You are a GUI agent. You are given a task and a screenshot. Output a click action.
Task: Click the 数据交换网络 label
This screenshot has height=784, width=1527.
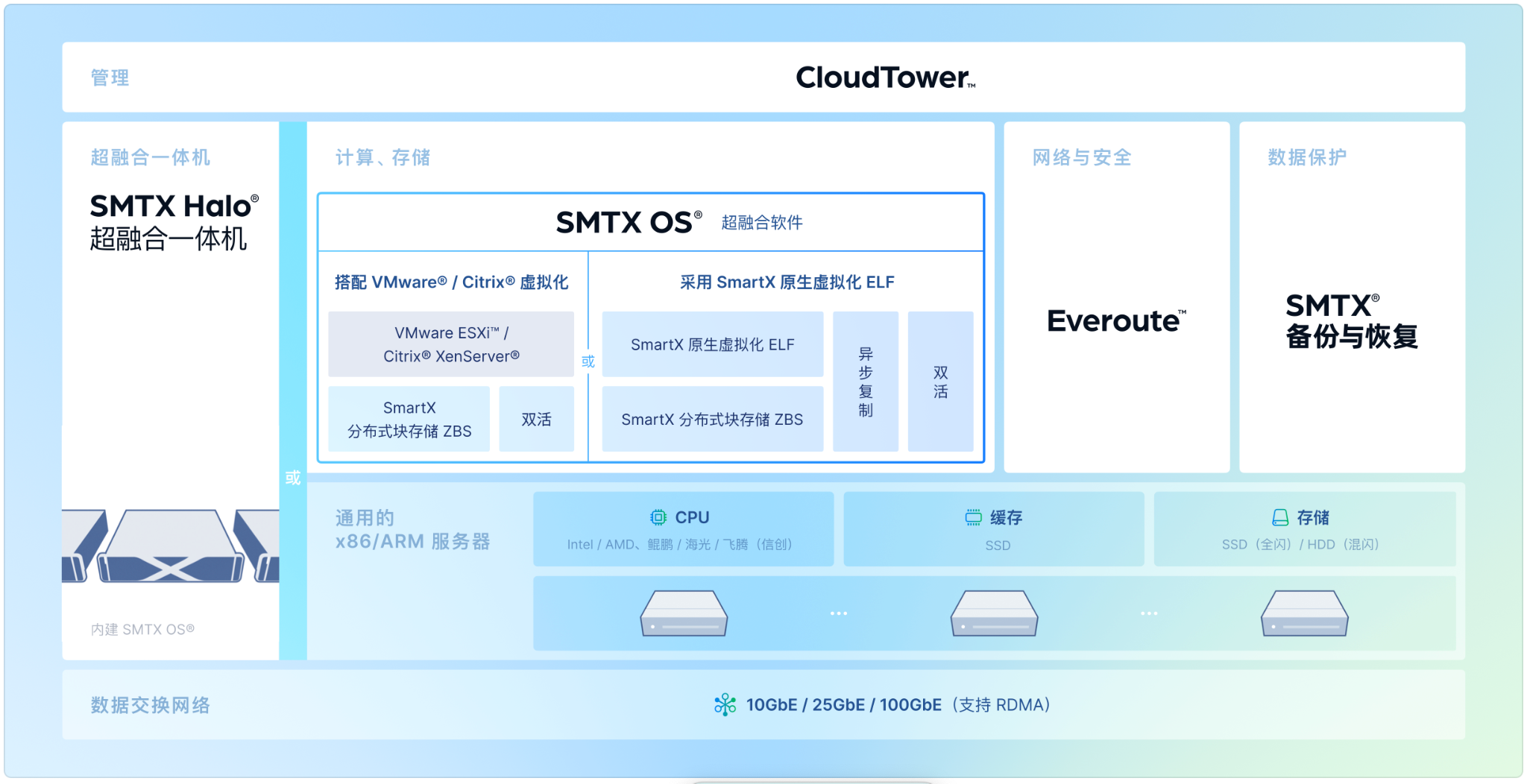coord(151,704)
